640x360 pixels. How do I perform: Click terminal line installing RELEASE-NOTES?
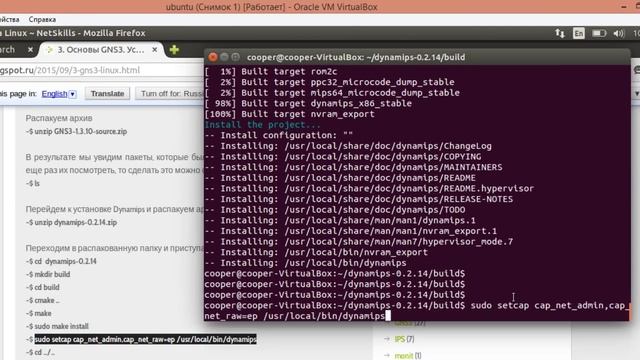coord(359,199)
